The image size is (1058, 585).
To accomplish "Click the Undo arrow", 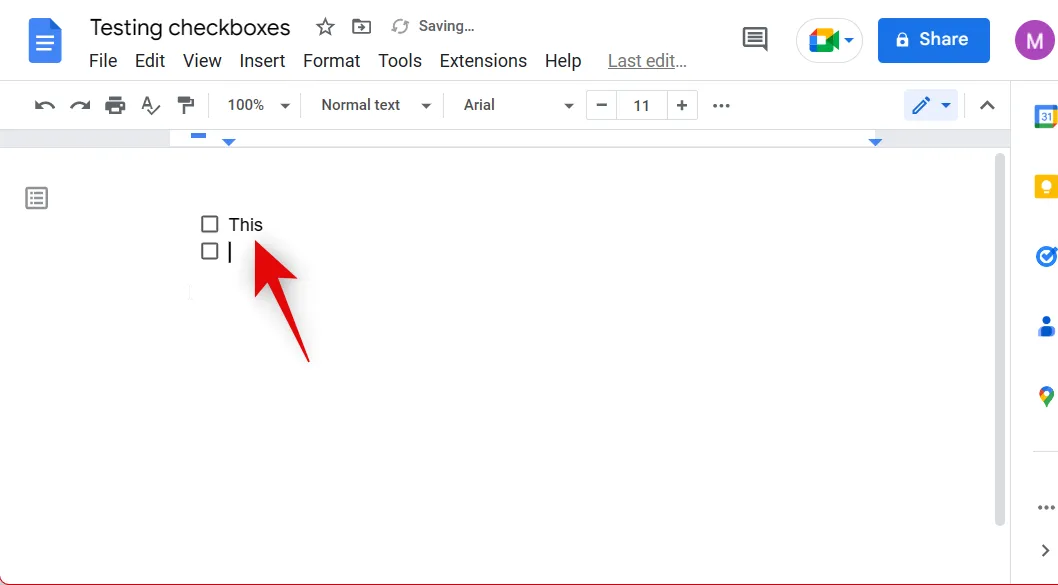I will [45, 105].
